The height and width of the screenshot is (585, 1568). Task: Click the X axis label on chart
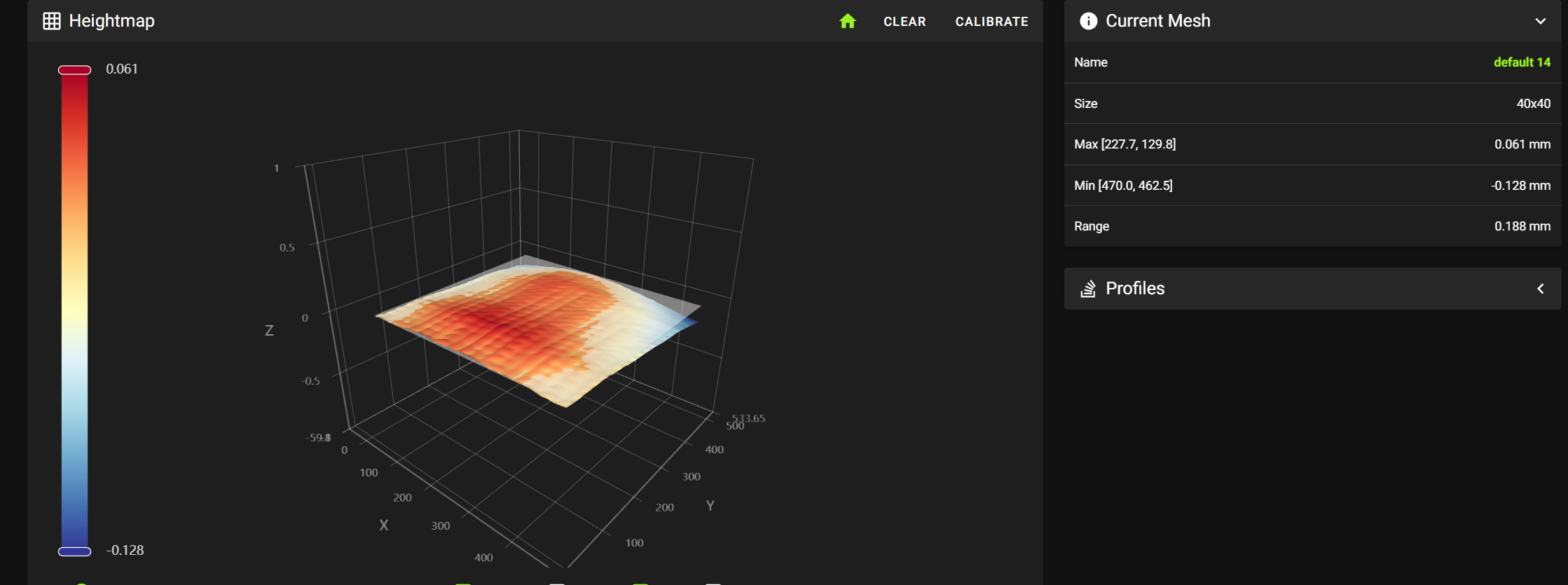click(x=384, y=525)
